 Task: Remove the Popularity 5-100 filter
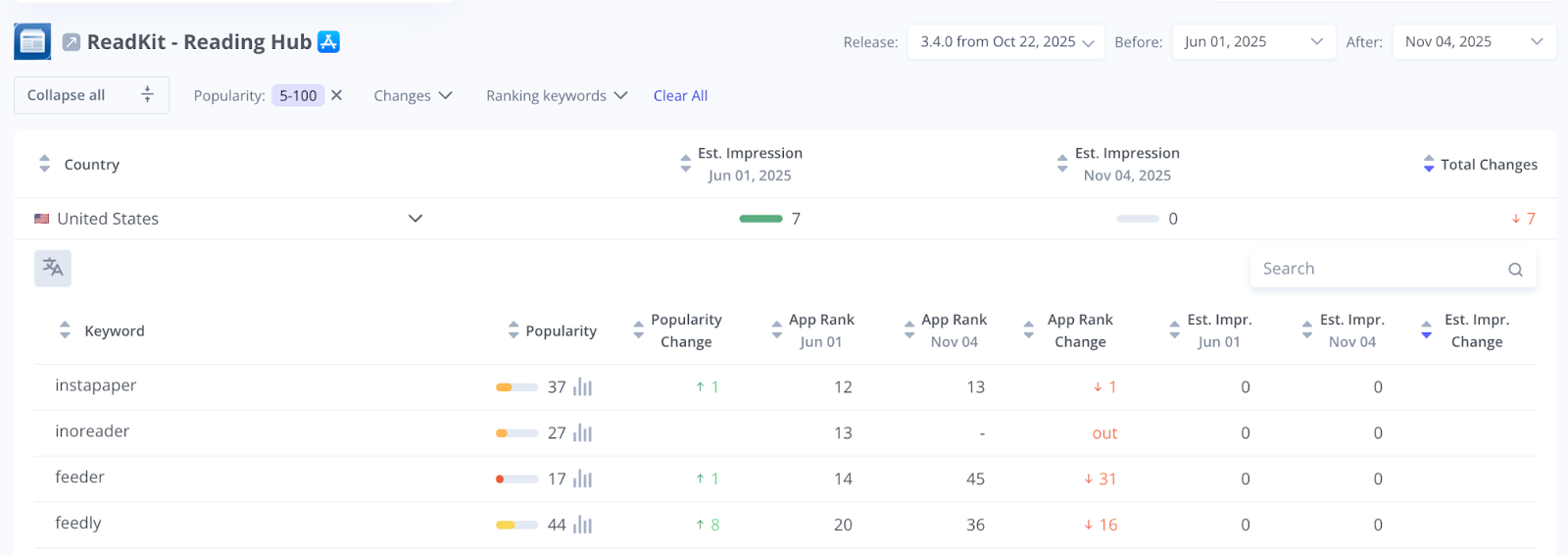coord(337,95)
